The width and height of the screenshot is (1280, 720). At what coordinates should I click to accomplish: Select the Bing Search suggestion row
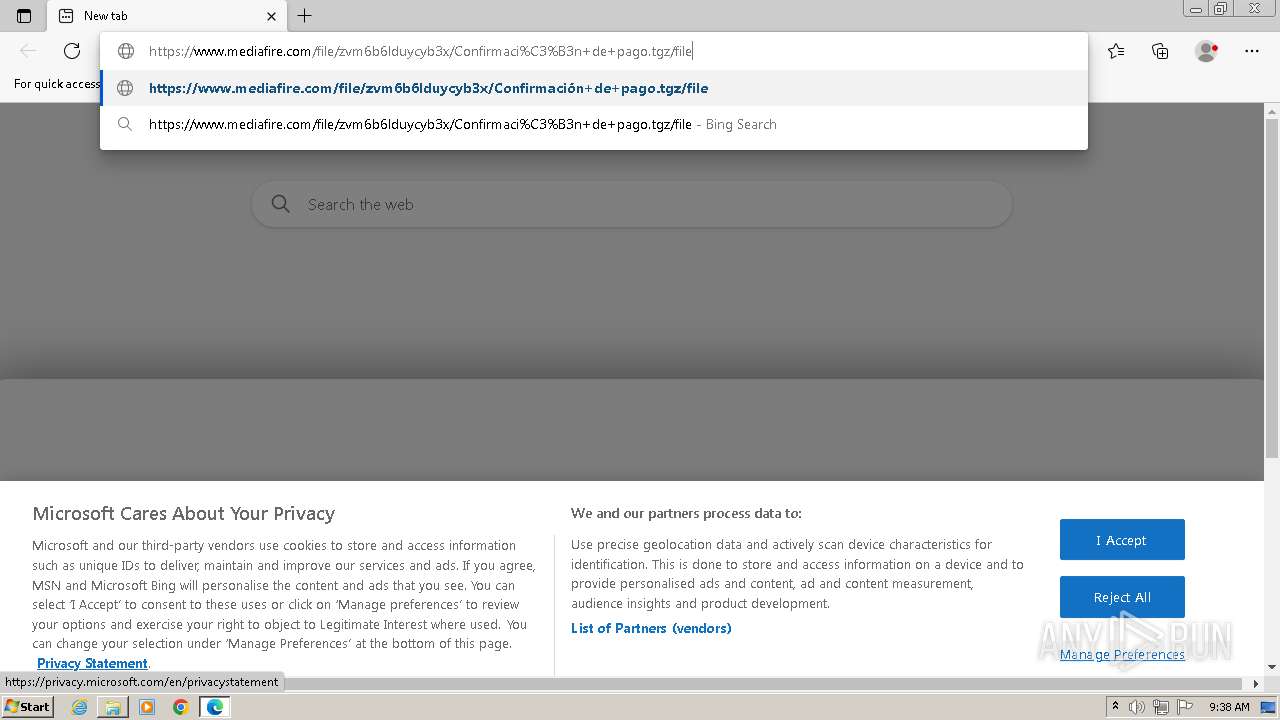pos(594,124)
